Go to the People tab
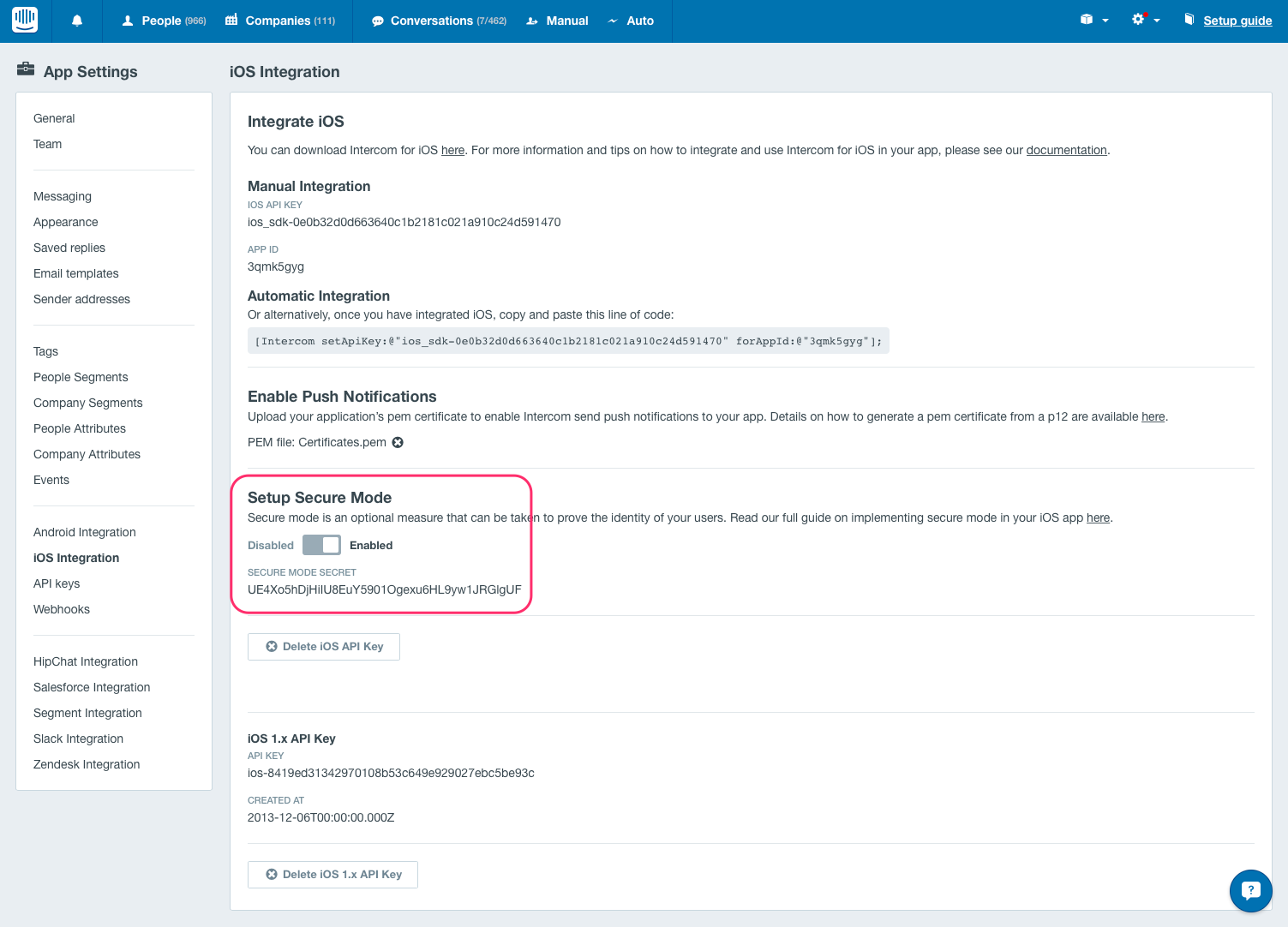This screenshot has width=1288, height=927. coord(164,21)
